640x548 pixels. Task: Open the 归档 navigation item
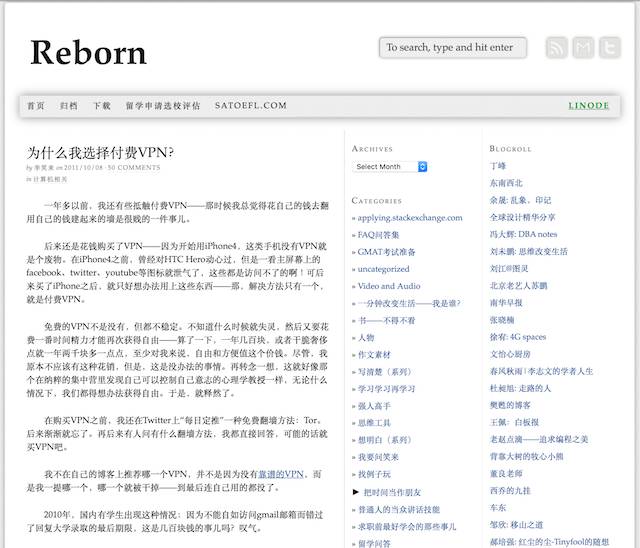point(68,105)
